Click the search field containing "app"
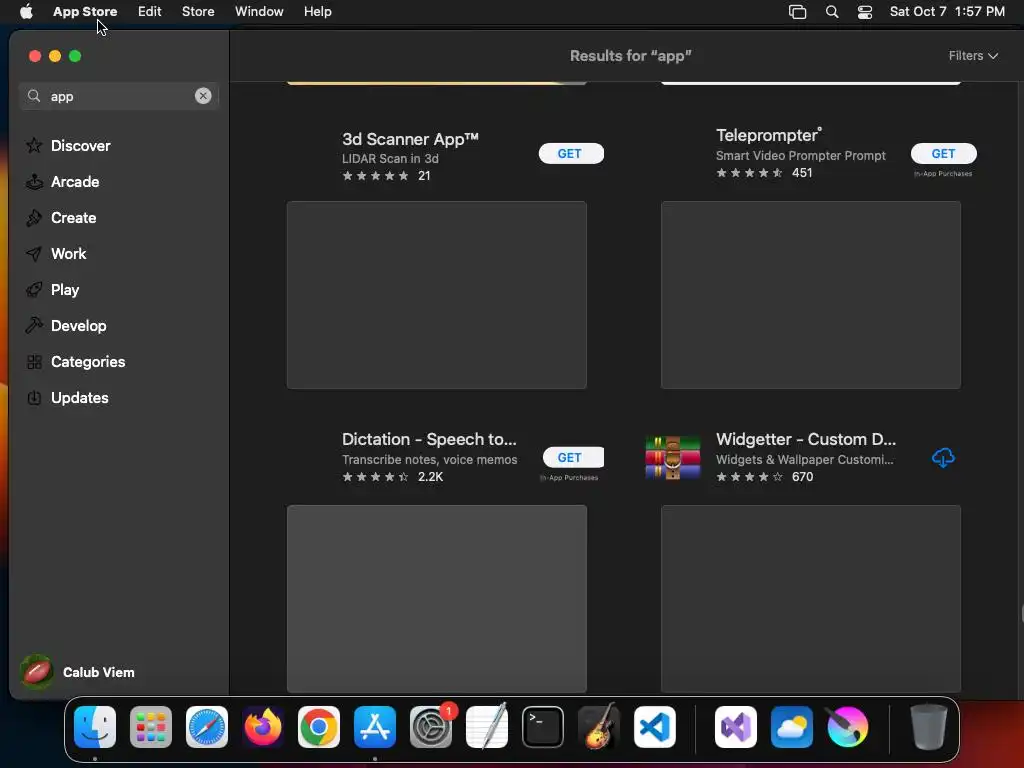This screenshot has height=768, width=1024. (x=119, y=96)
